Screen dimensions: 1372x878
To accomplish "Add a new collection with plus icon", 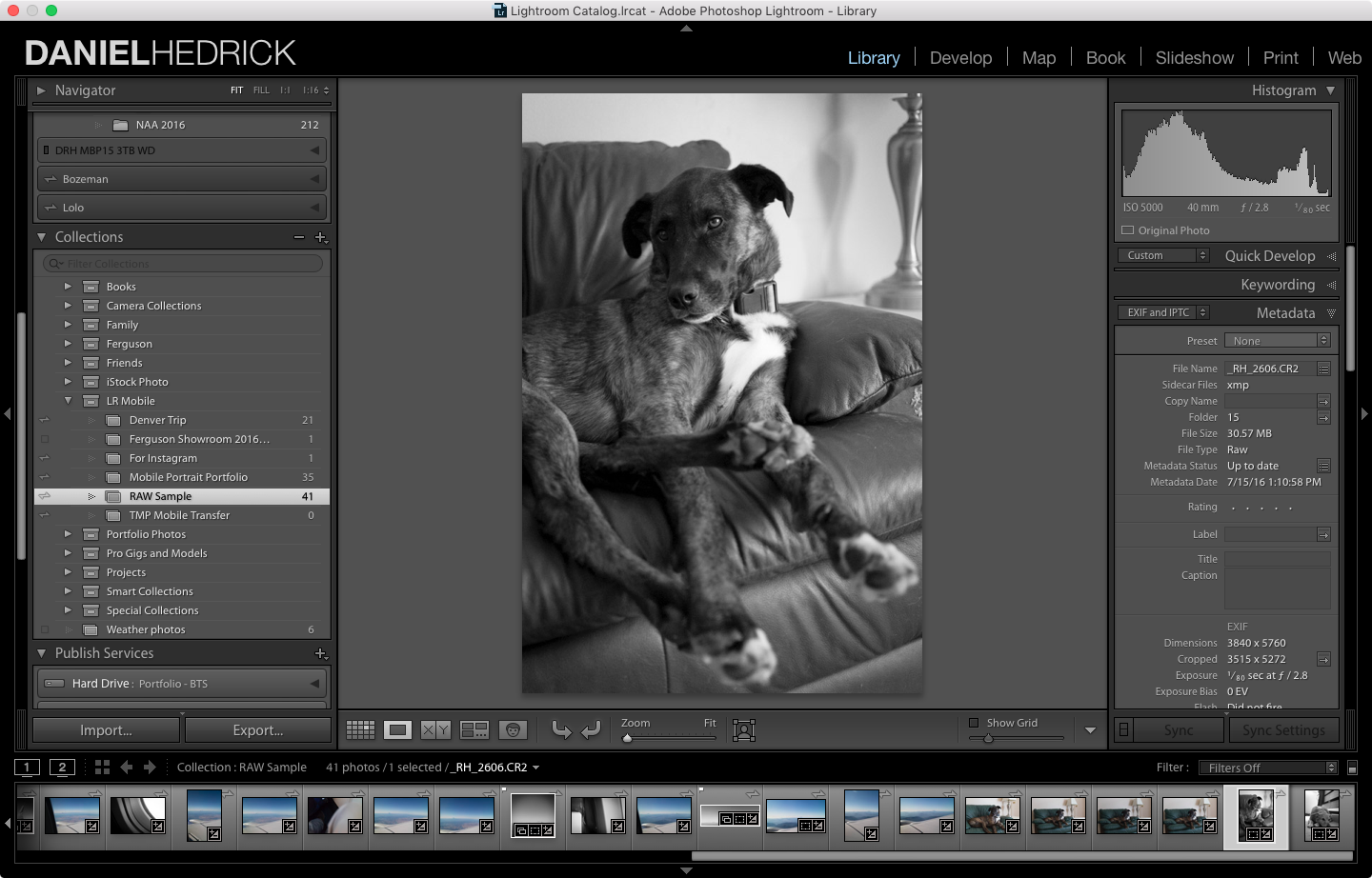I will 320,237.
